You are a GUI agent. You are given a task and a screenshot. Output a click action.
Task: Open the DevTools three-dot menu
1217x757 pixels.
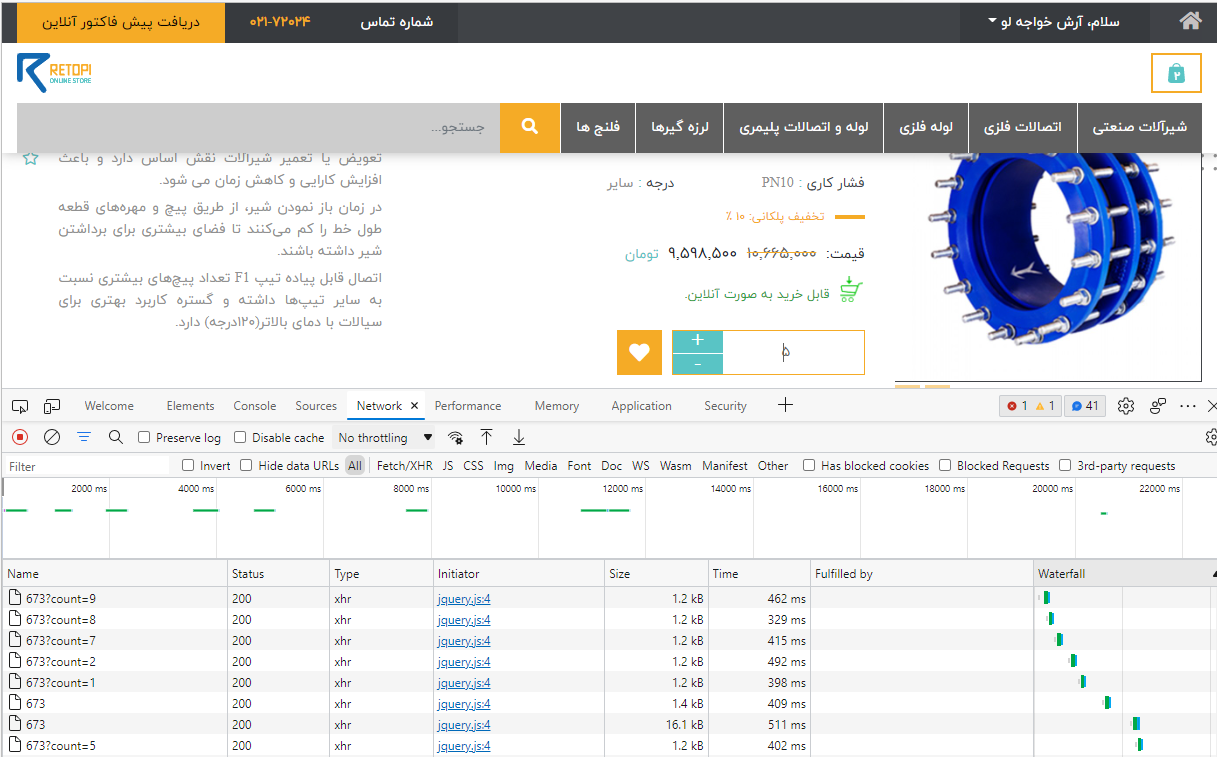pos(1187,405)
